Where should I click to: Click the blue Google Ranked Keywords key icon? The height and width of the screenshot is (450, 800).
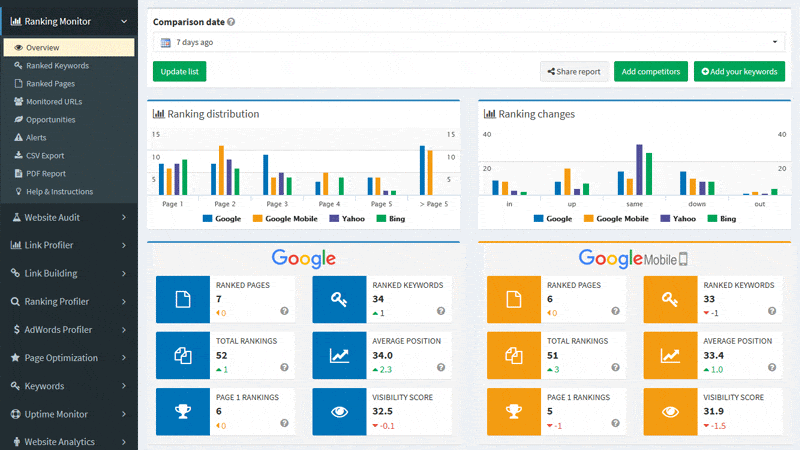pos(339,299)
